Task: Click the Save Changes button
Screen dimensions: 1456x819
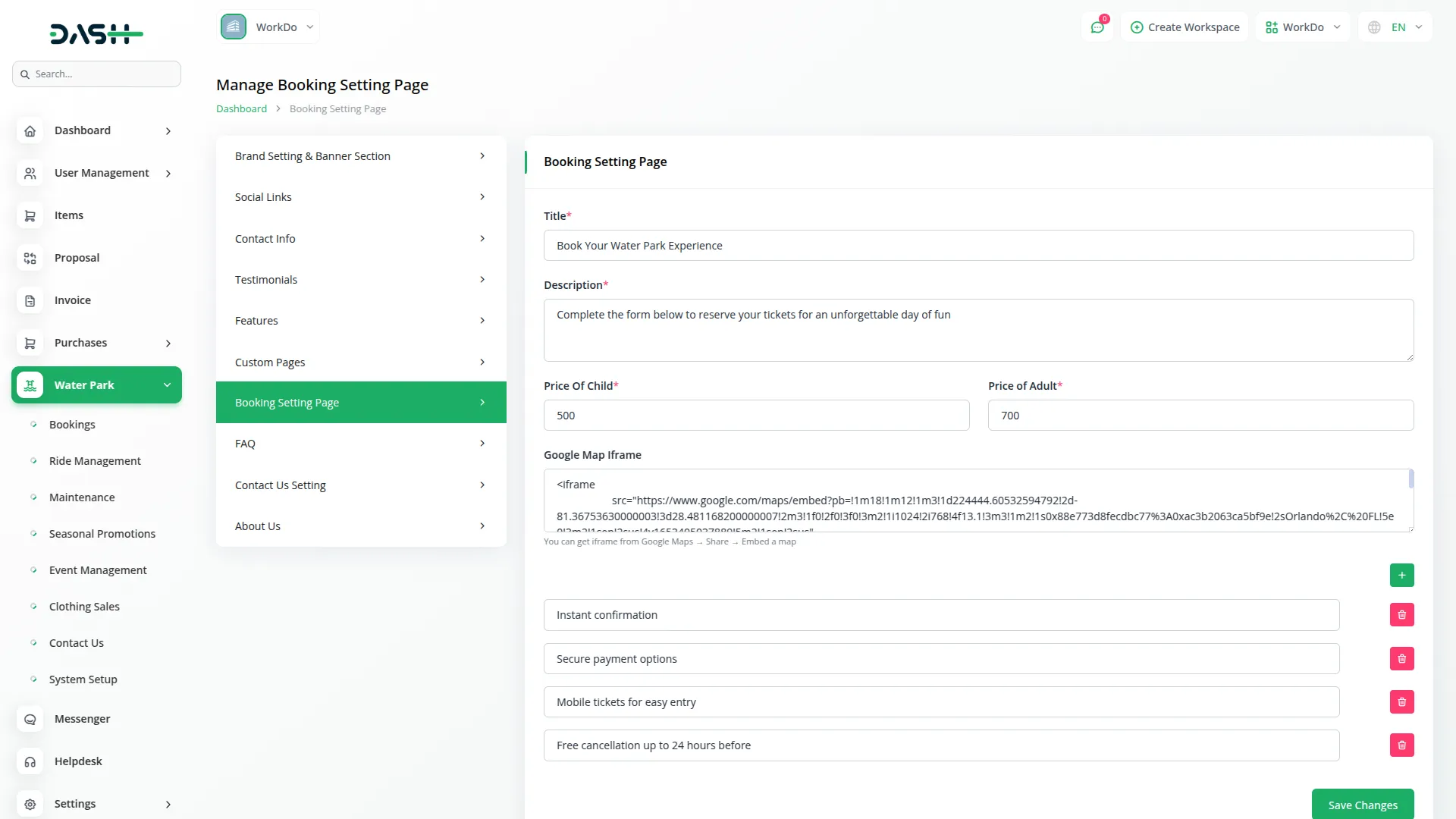Action: (x=1362, y=805)
